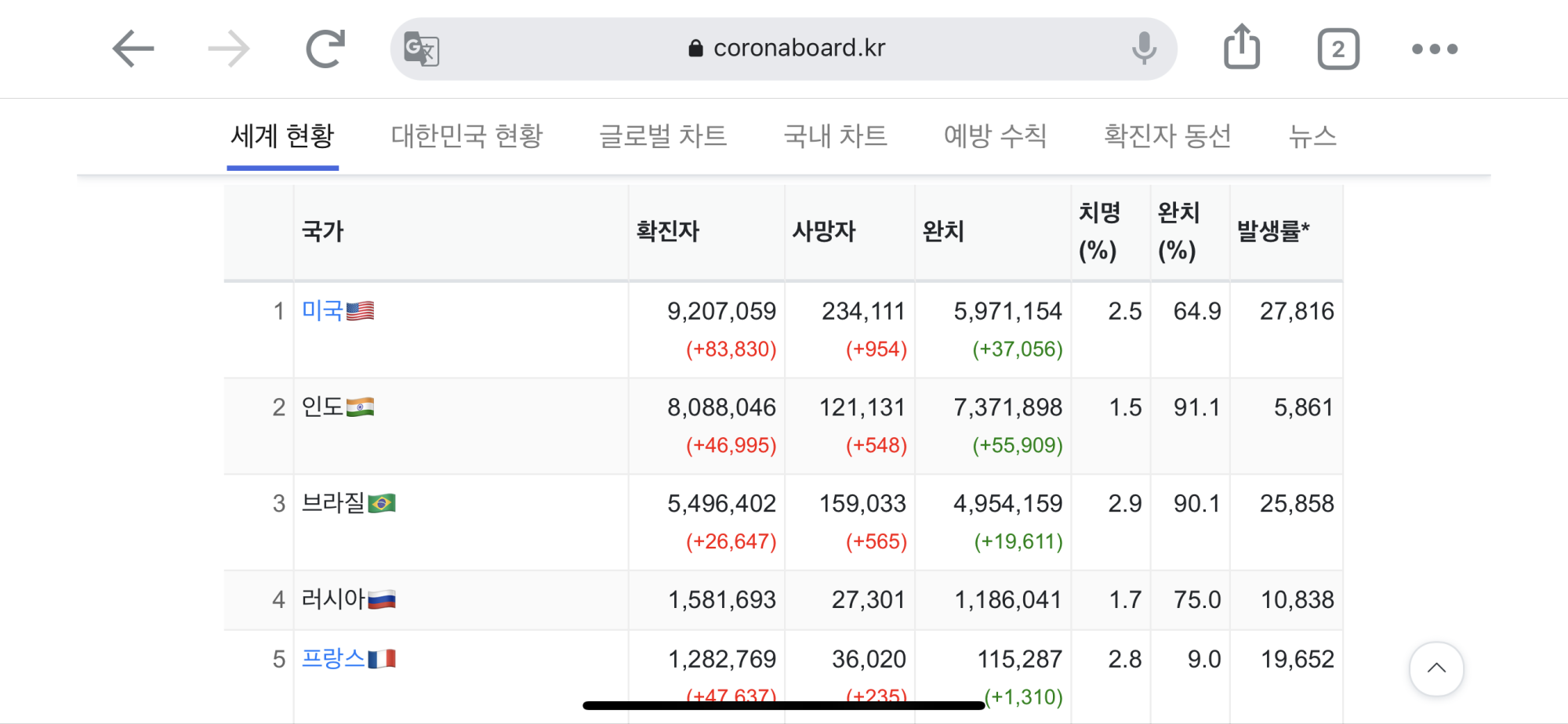Switch to the 대한민국 현황 tab
1568x724 pixels.
point(466,136)
